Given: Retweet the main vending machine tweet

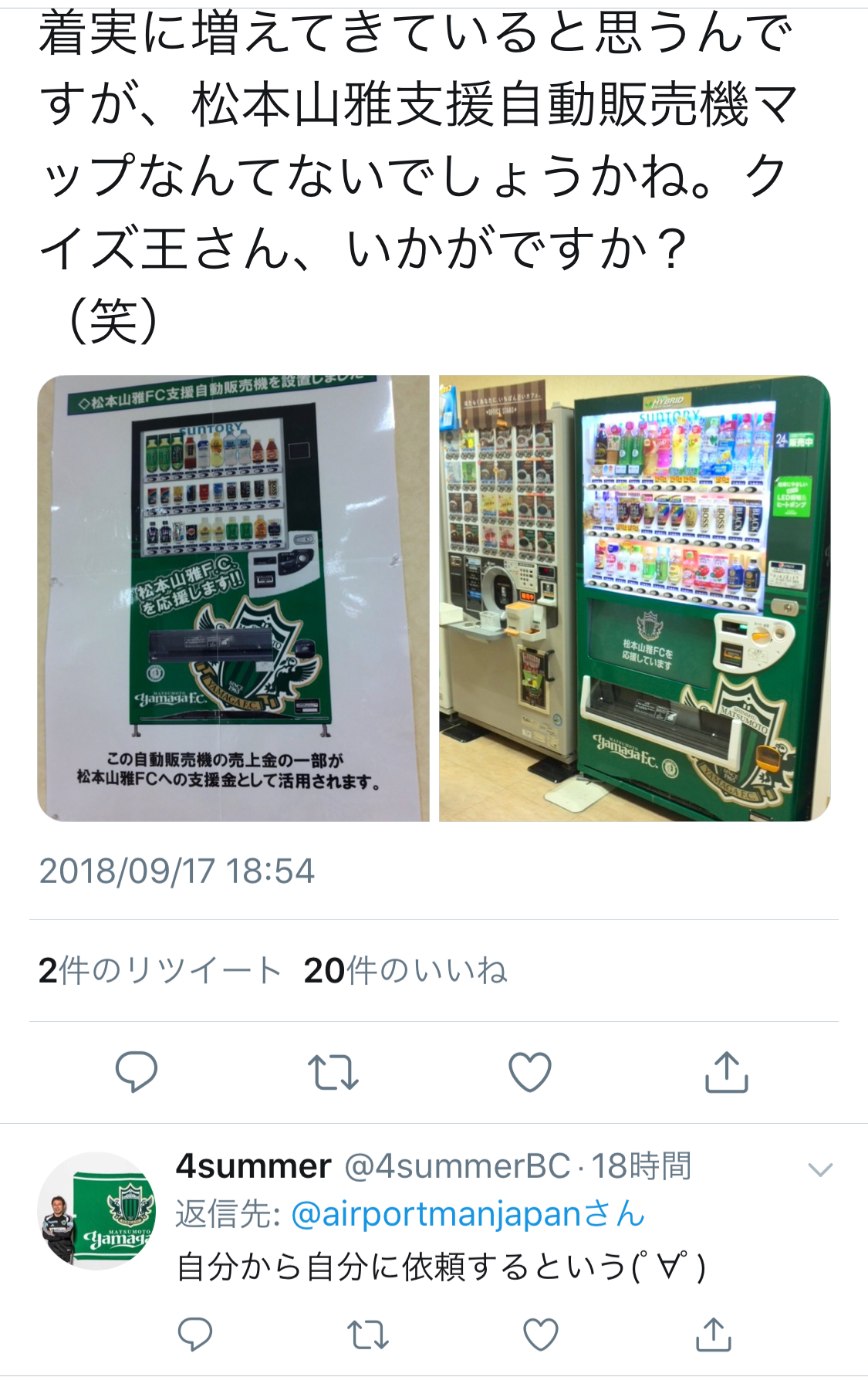Looking at the screenshot, I should click(333, 1072).
